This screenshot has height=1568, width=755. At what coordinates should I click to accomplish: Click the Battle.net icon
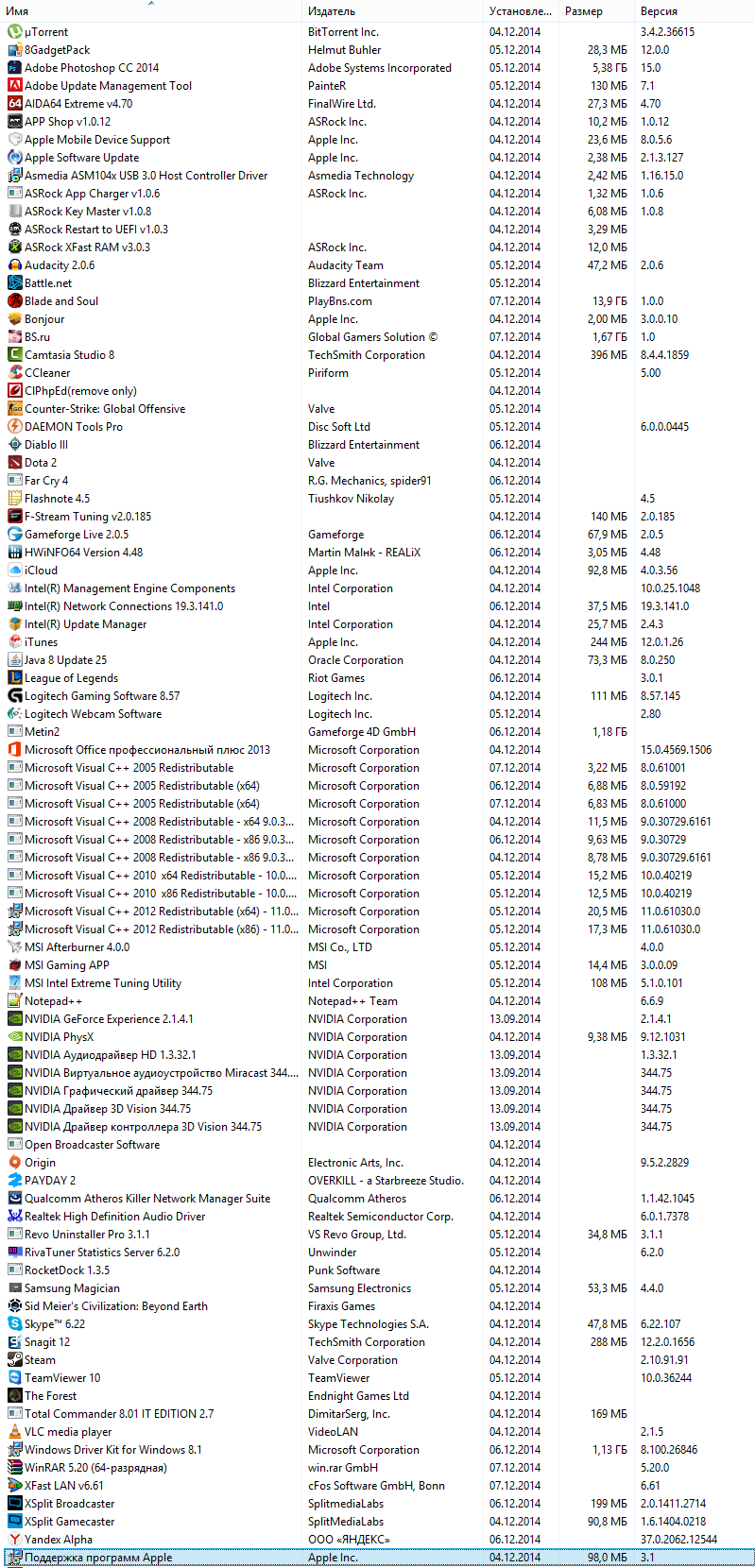coord(15,282)
